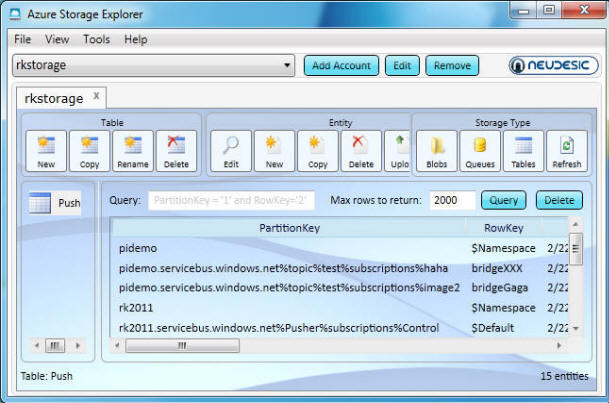Select row ending in subscriptions%Control
The width and height of the screenshot is (609, 403).
click(x=340, y=328)
